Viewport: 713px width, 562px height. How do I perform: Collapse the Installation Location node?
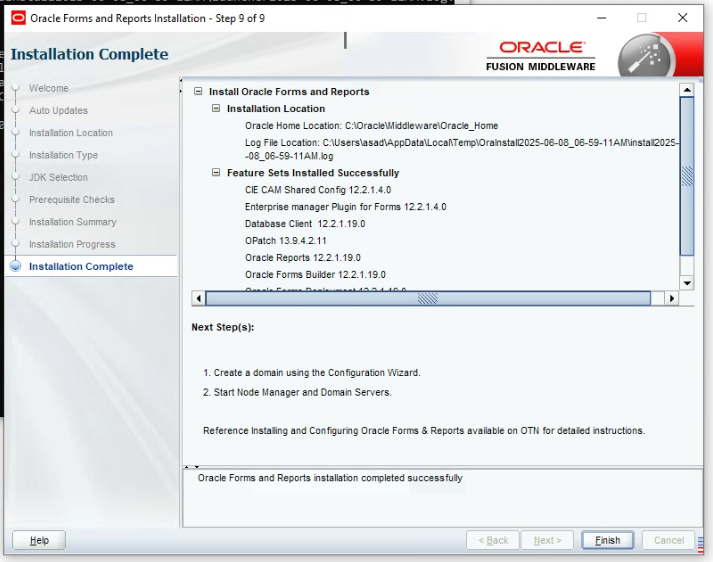[216, 108]
